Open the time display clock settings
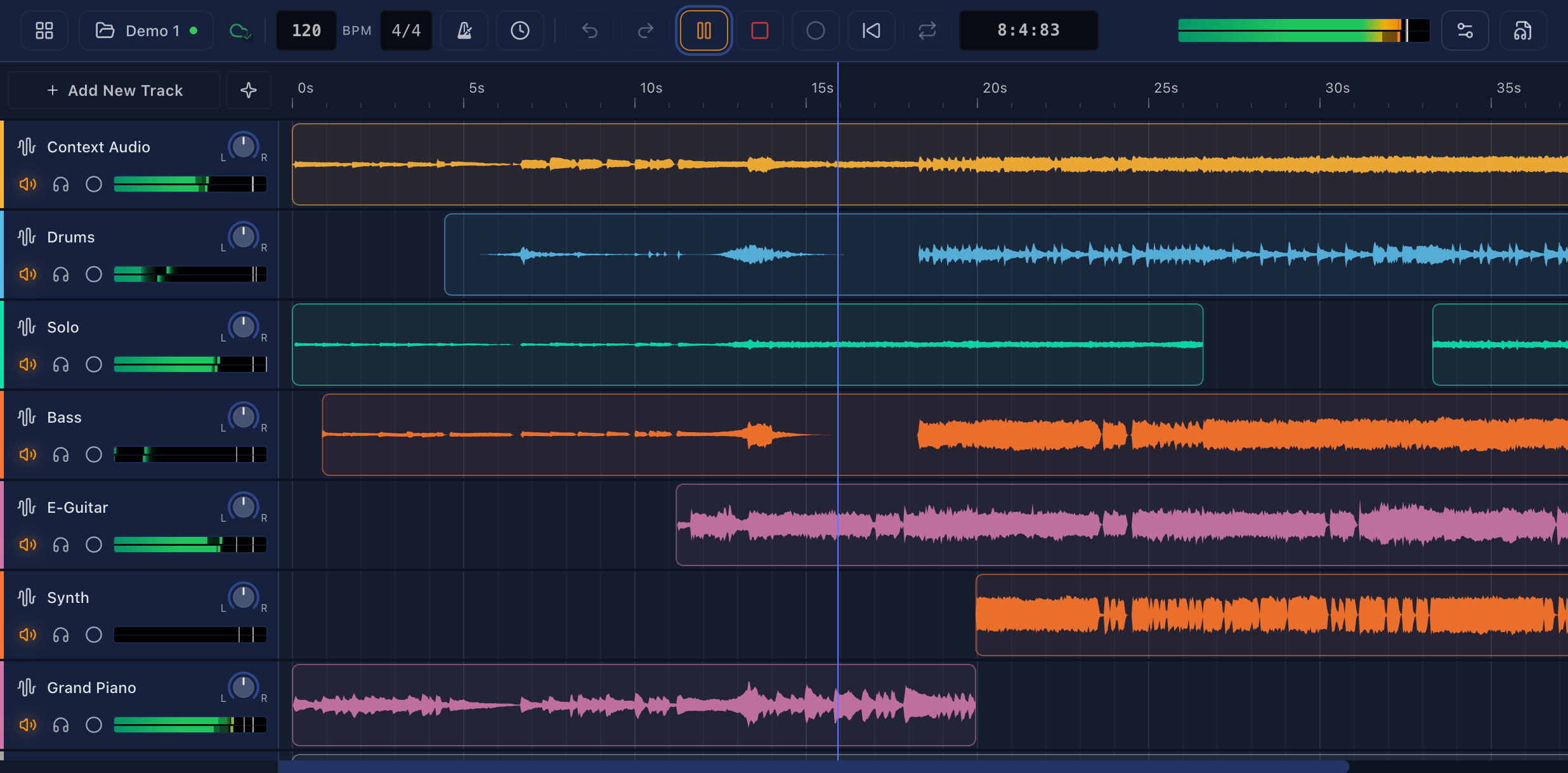The height and width of the screenshot is (773, 1568). [519, 30]
